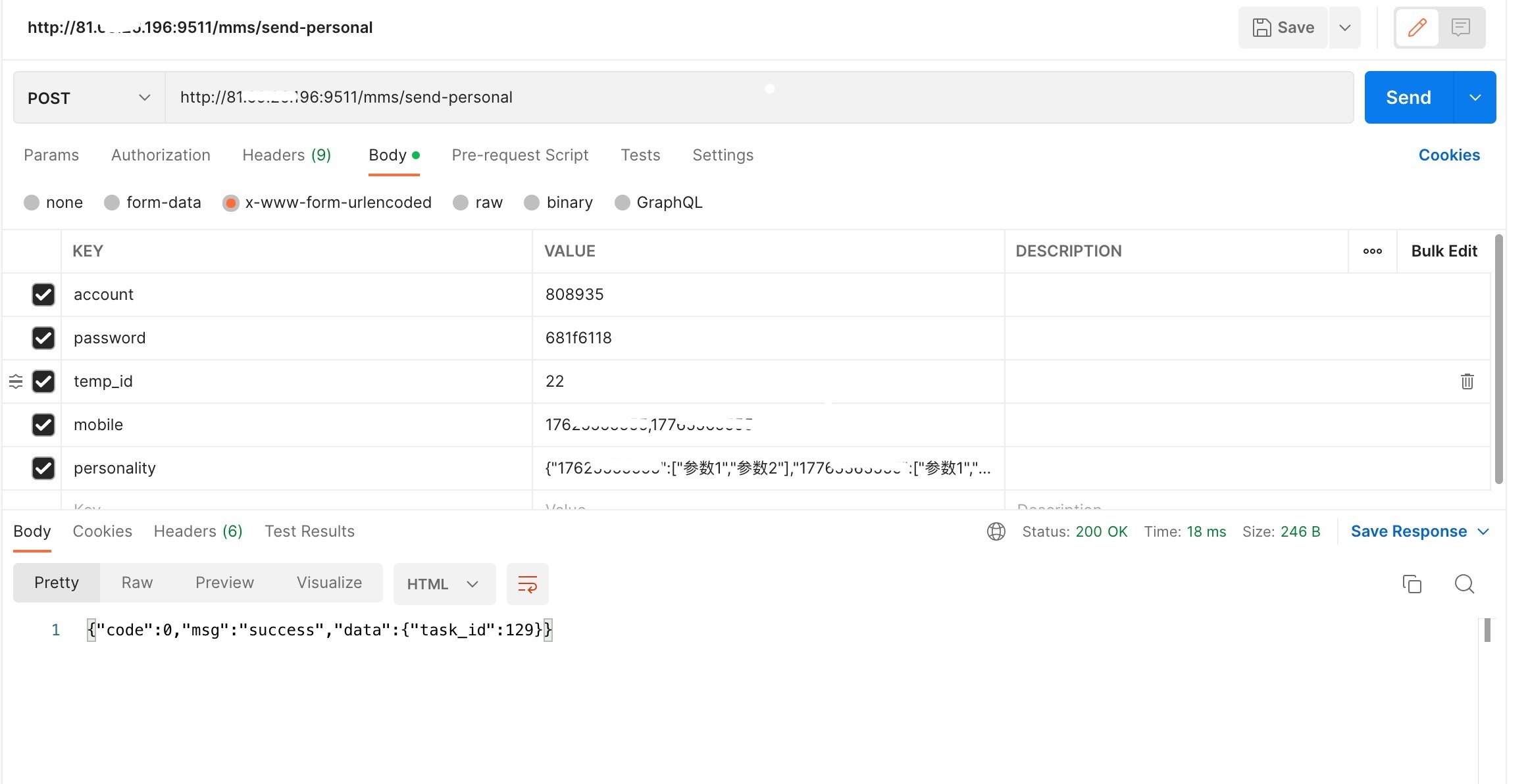
Task: Click the account value 808935
Action: coord(574,295)
